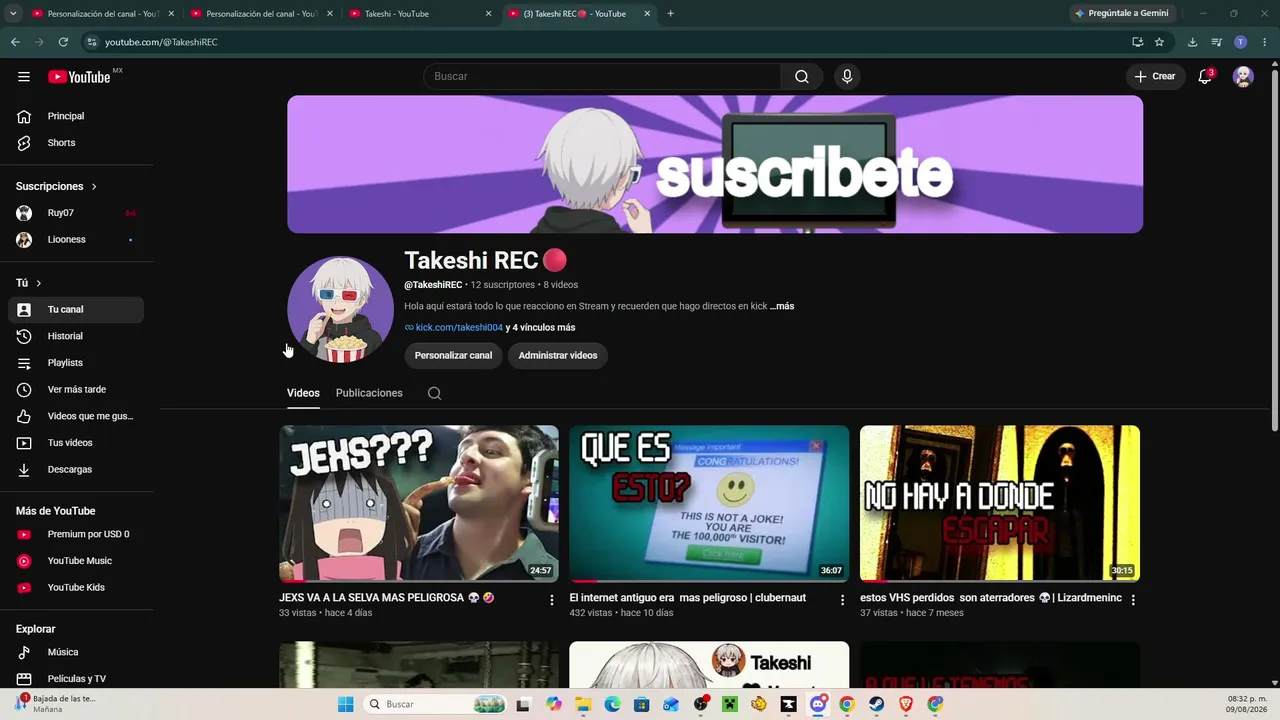Viewport: 1280px width, 720px height.
Task: Open the liked videos thumbs-up icon
Action: 24,416
